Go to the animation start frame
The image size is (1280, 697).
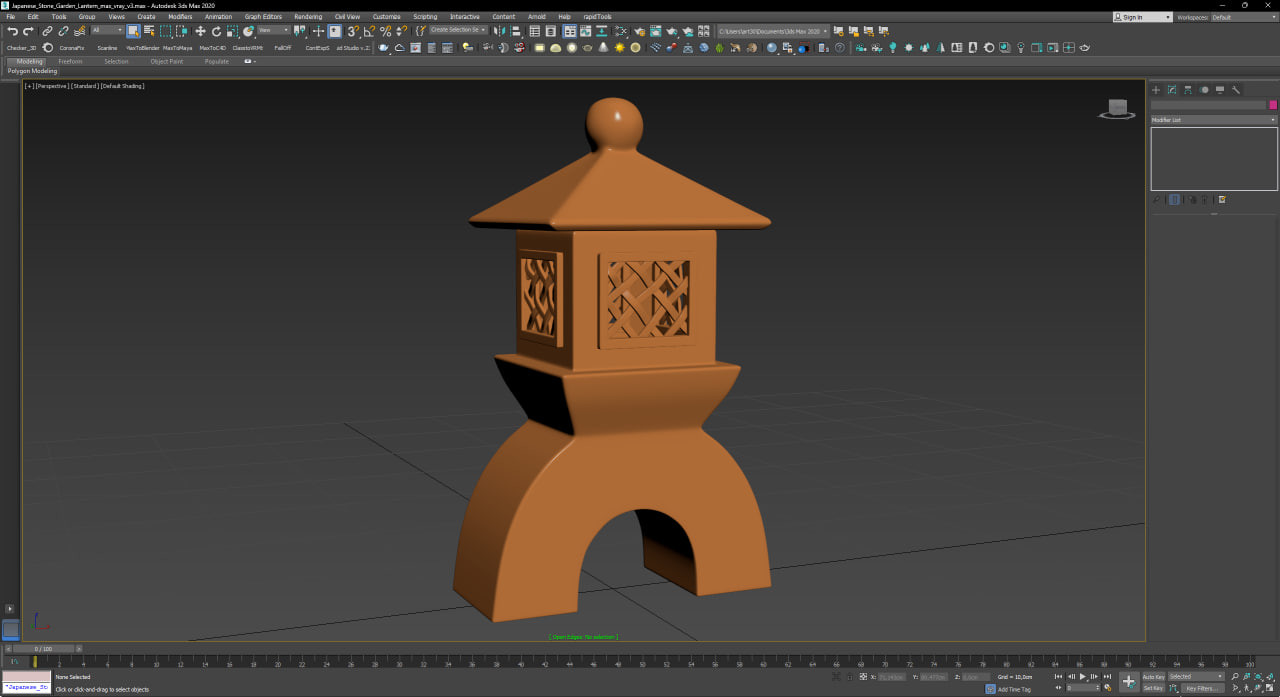[x=1059, y=676]
